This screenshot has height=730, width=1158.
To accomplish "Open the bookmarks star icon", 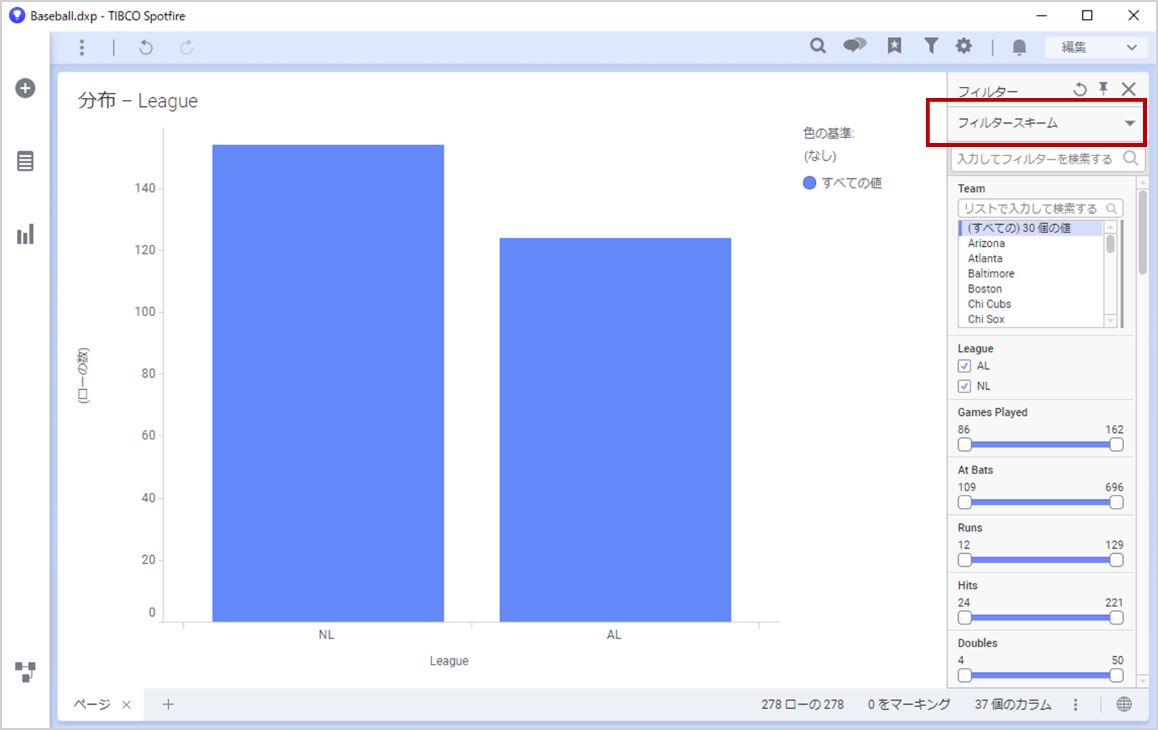I will (x=894, y=46).
